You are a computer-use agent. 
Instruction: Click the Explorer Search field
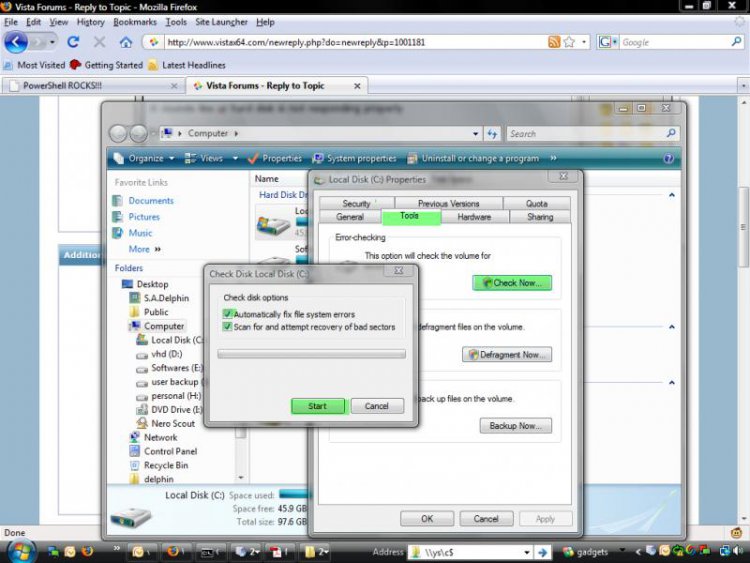586,134
